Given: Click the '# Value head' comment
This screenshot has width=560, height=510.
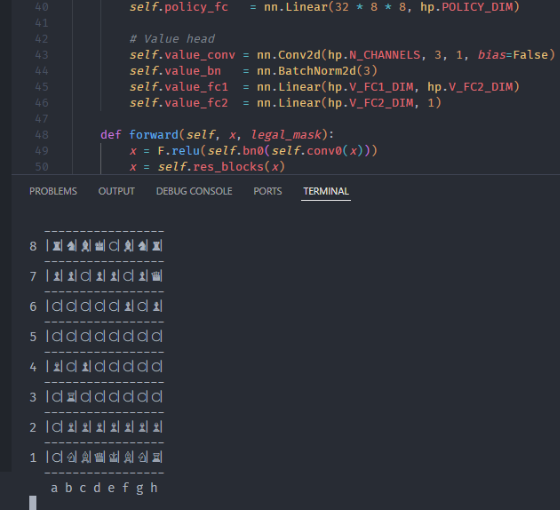Looking at the screenshot, I should click(172, 39).
